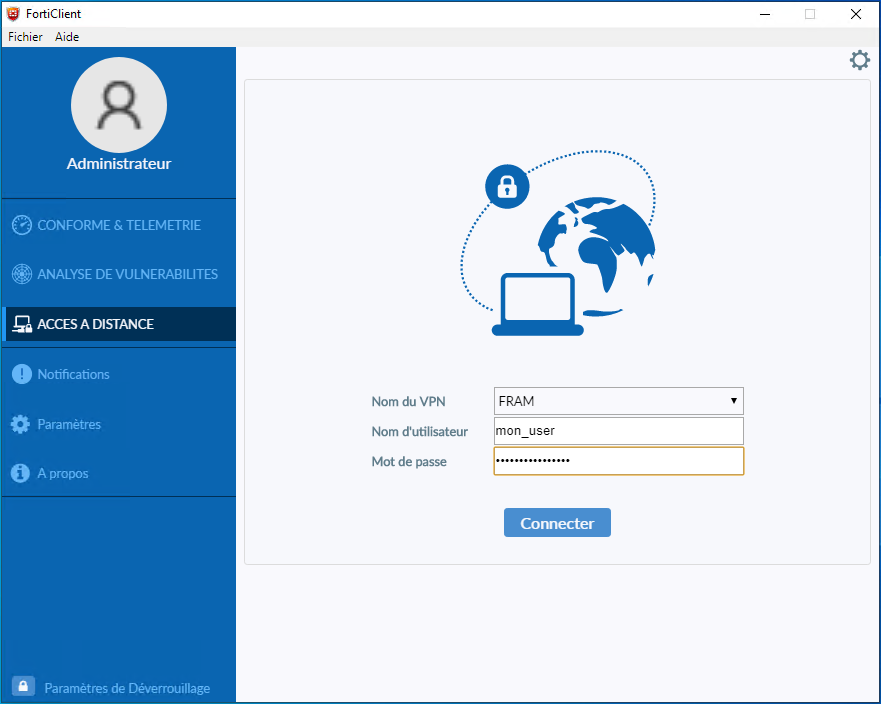881x704 pixels.
Task: Open Paramètres de Déverrouillage link
Action: point(128,688)
